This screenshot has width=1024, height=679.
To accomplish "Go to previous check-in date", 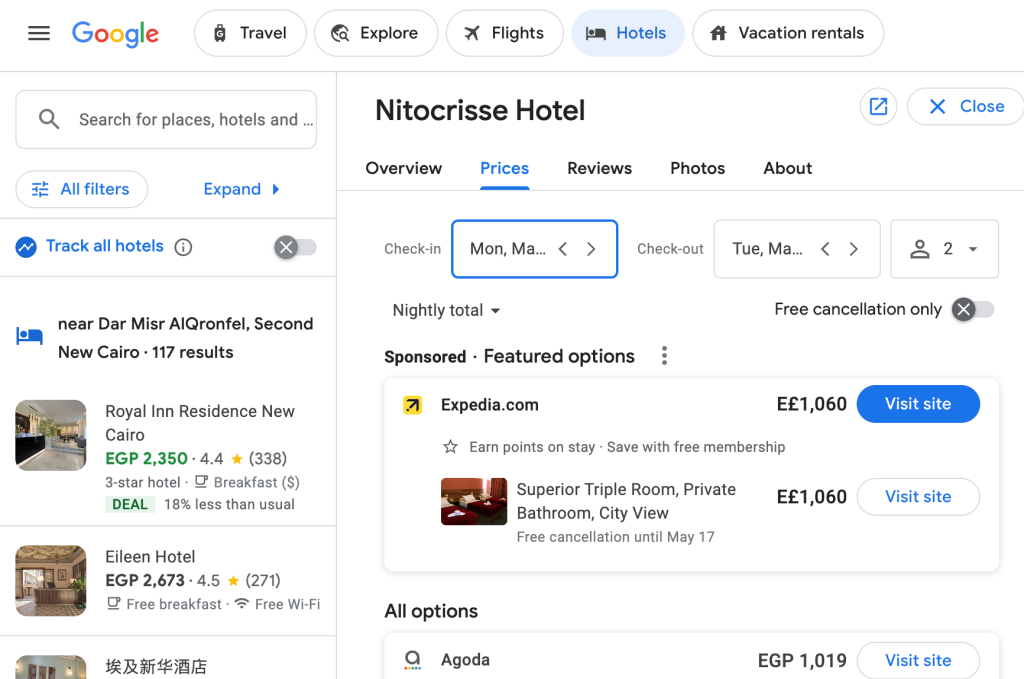I will [563, 249].
